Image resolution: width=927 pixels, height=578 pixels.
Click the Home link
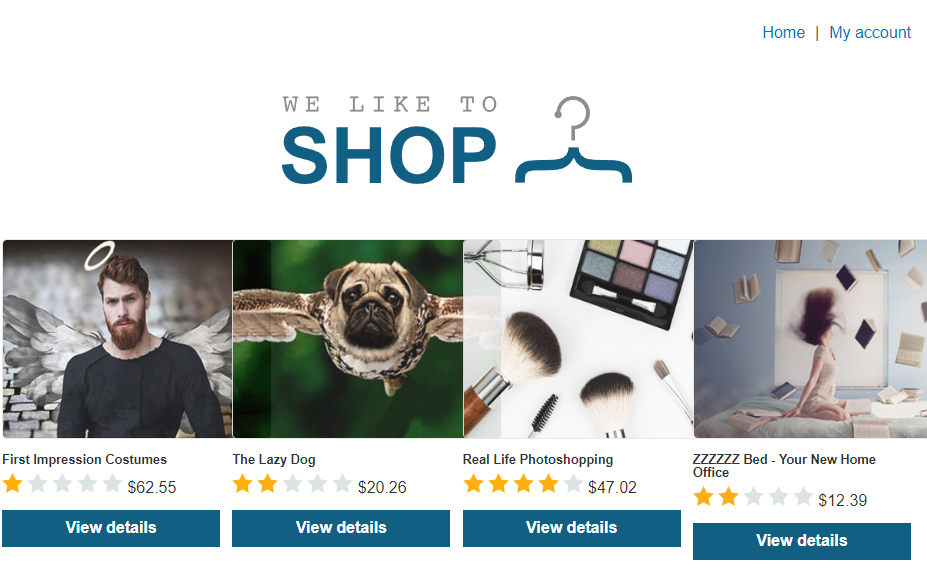pos(783,33)
